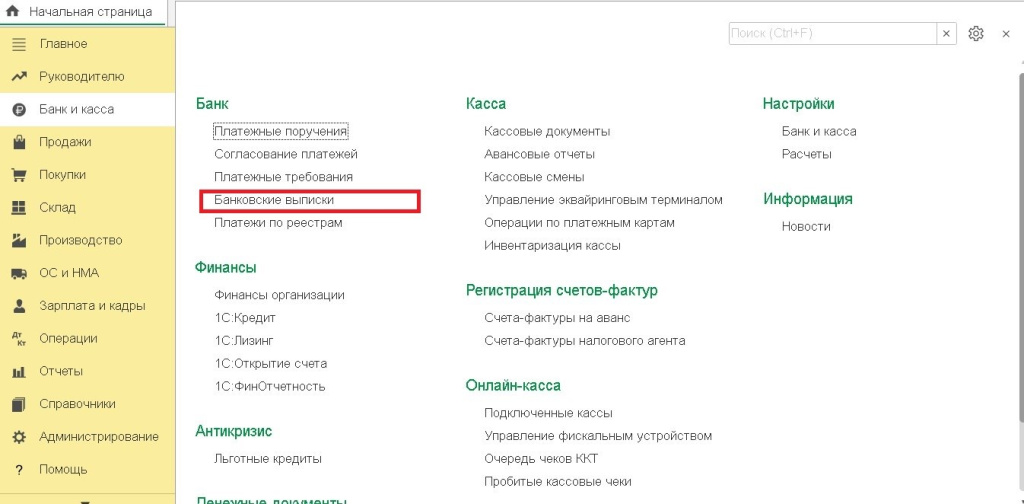Open Платежные поручения
Viewport: 1024px width, 504px height.
coord(281,131)
